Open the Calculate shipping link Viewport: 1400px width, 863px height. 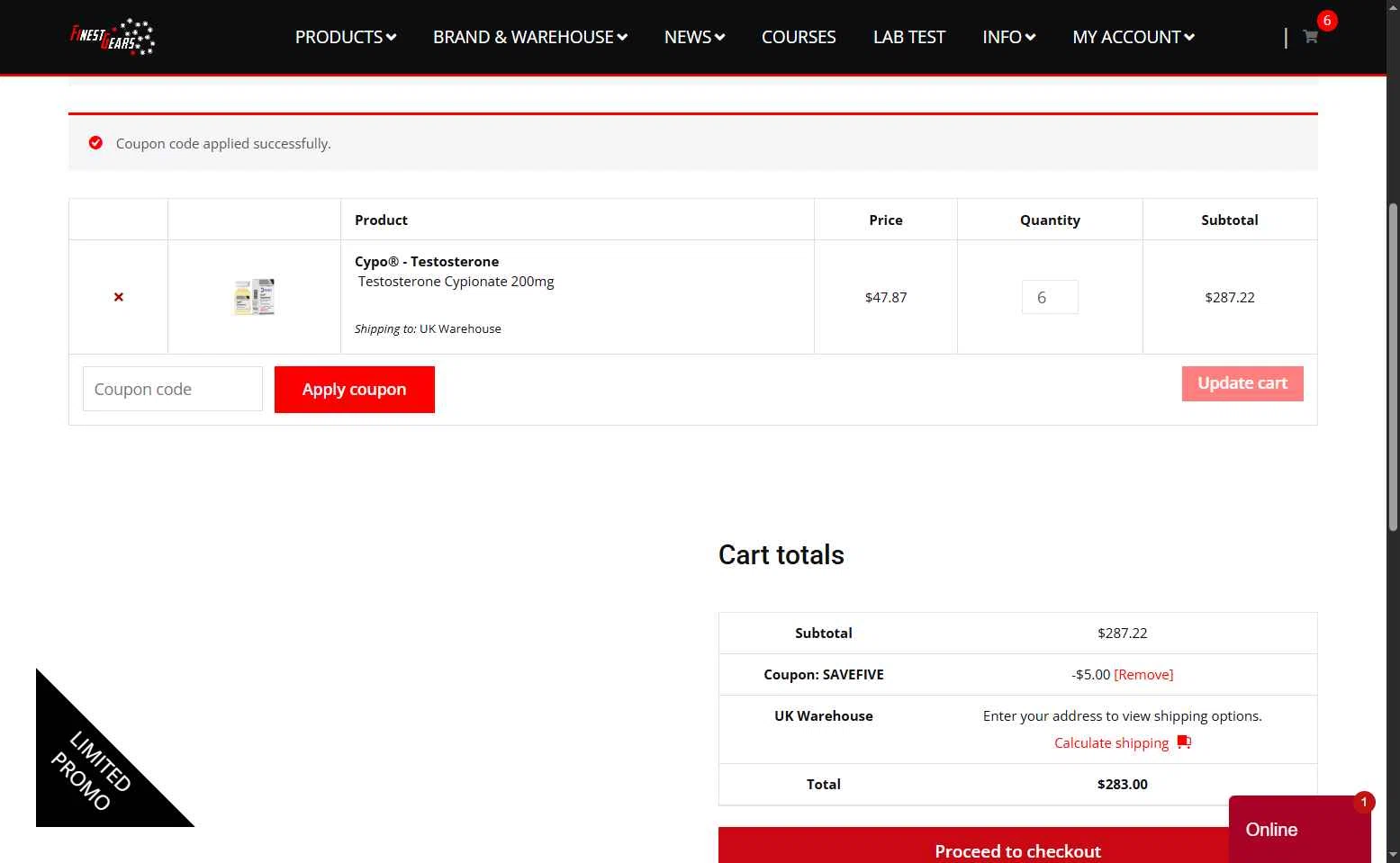tap(1111, 743)
